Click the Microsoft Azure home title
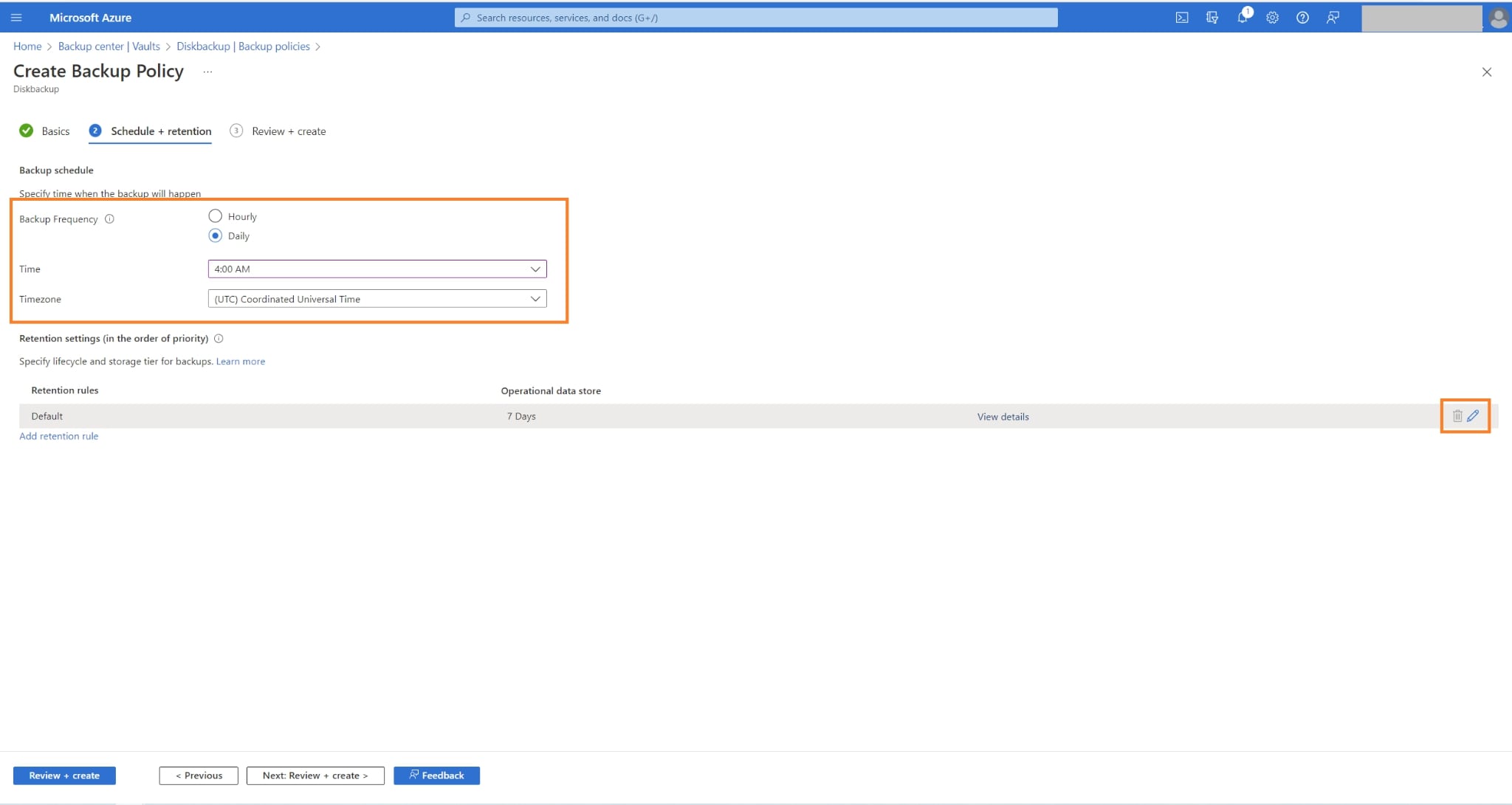 [x=90, y=18]
